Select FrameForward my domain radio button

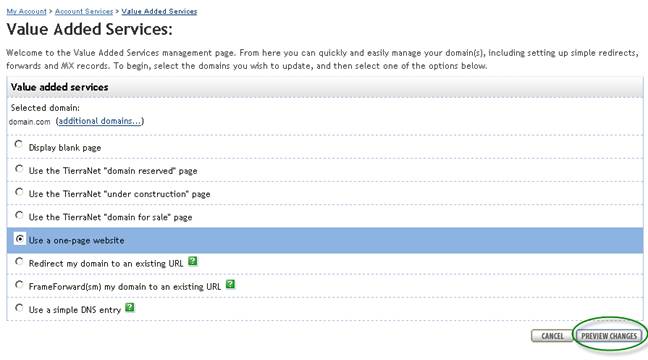19,284
